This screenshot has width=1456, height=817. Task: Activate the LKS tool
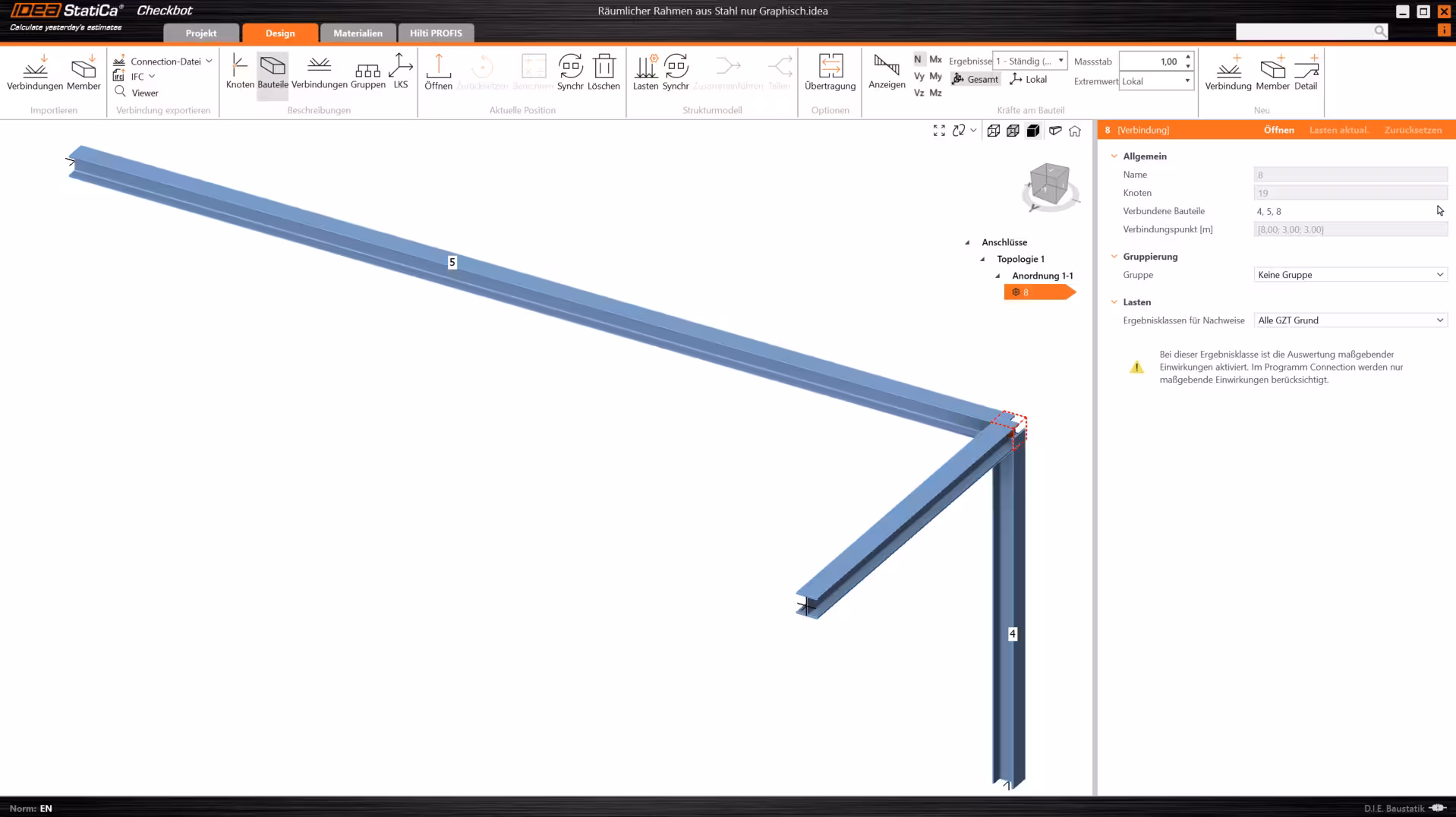[401, 72]
